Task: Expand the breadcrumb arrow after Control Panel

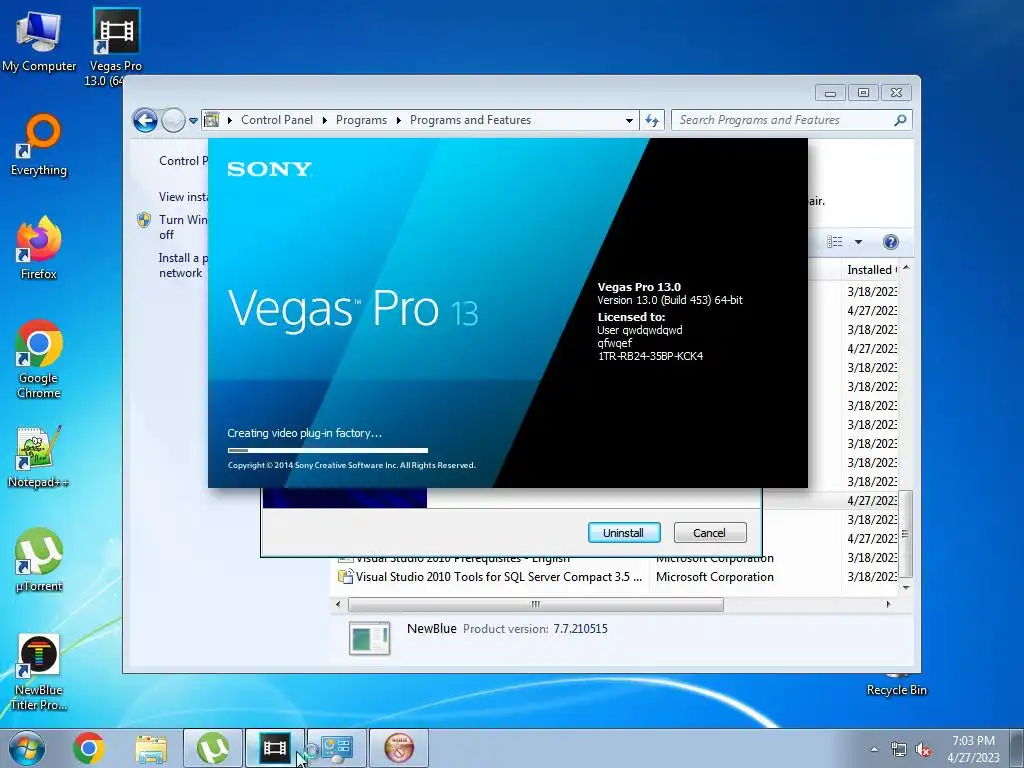Action: click(x=325, y=120)
